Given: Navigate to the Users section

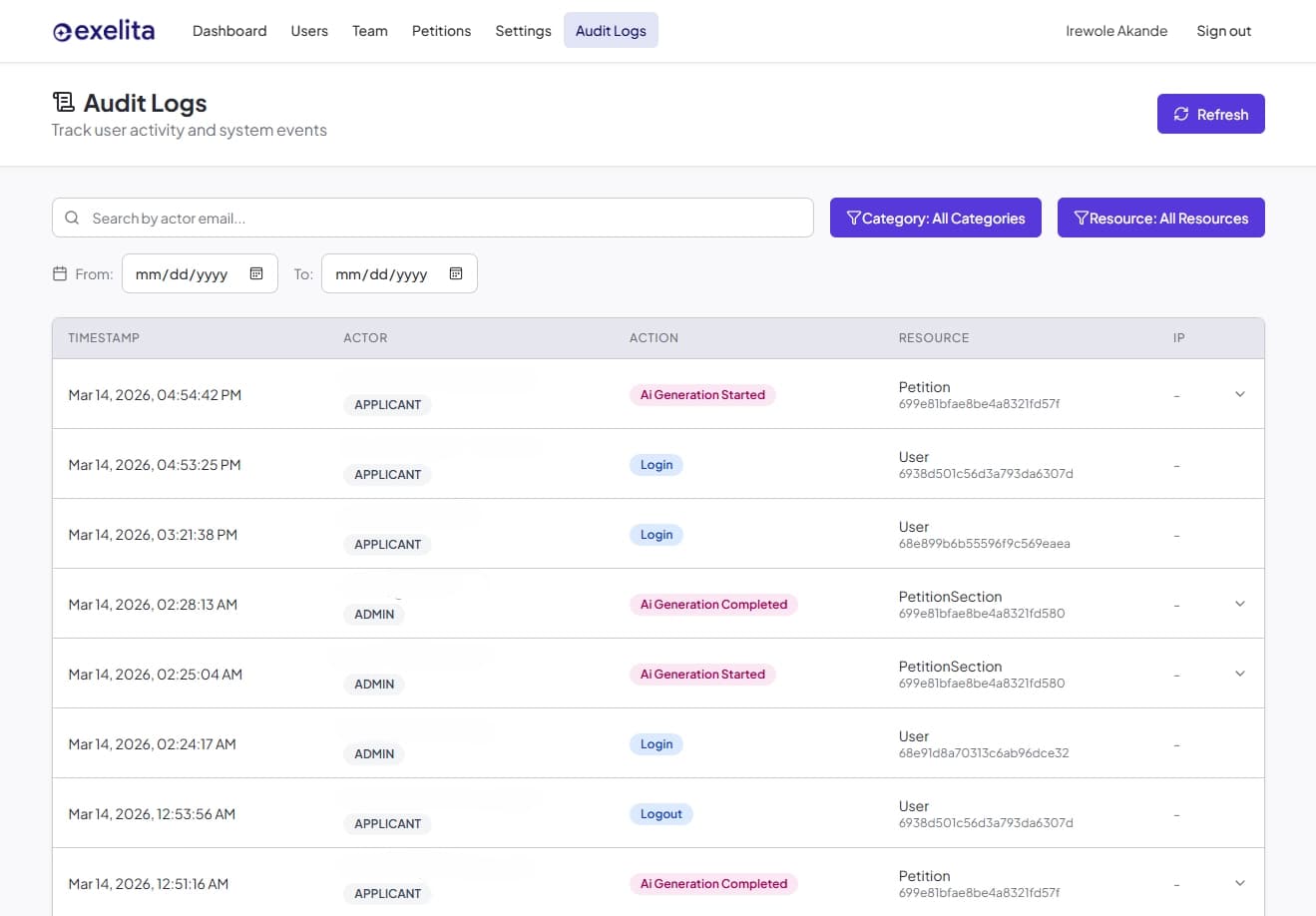Looking at the screenshot, I should pos(309,31).
